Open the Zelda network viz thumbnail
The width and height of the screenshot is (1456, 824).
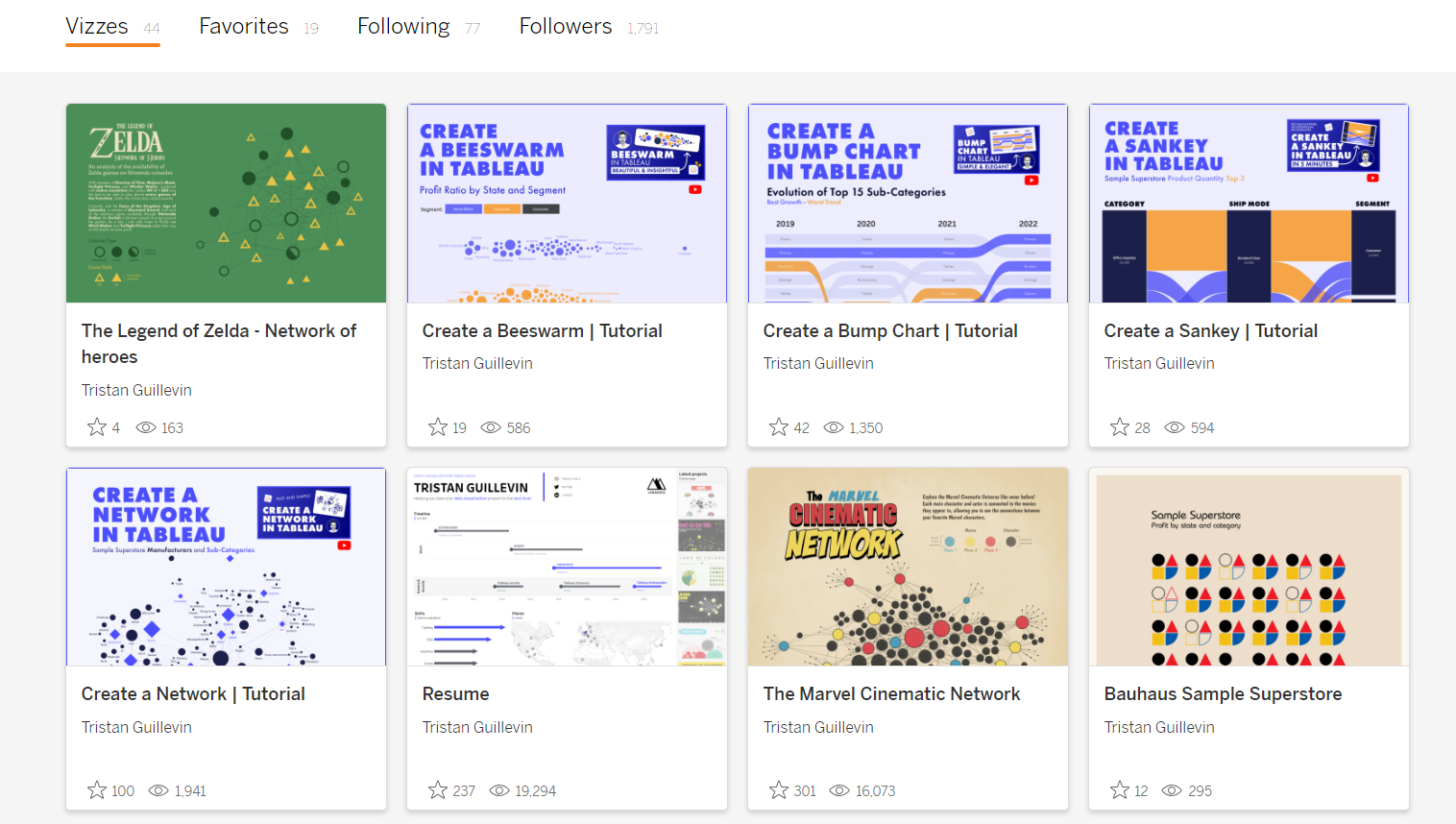pos(226,204)
